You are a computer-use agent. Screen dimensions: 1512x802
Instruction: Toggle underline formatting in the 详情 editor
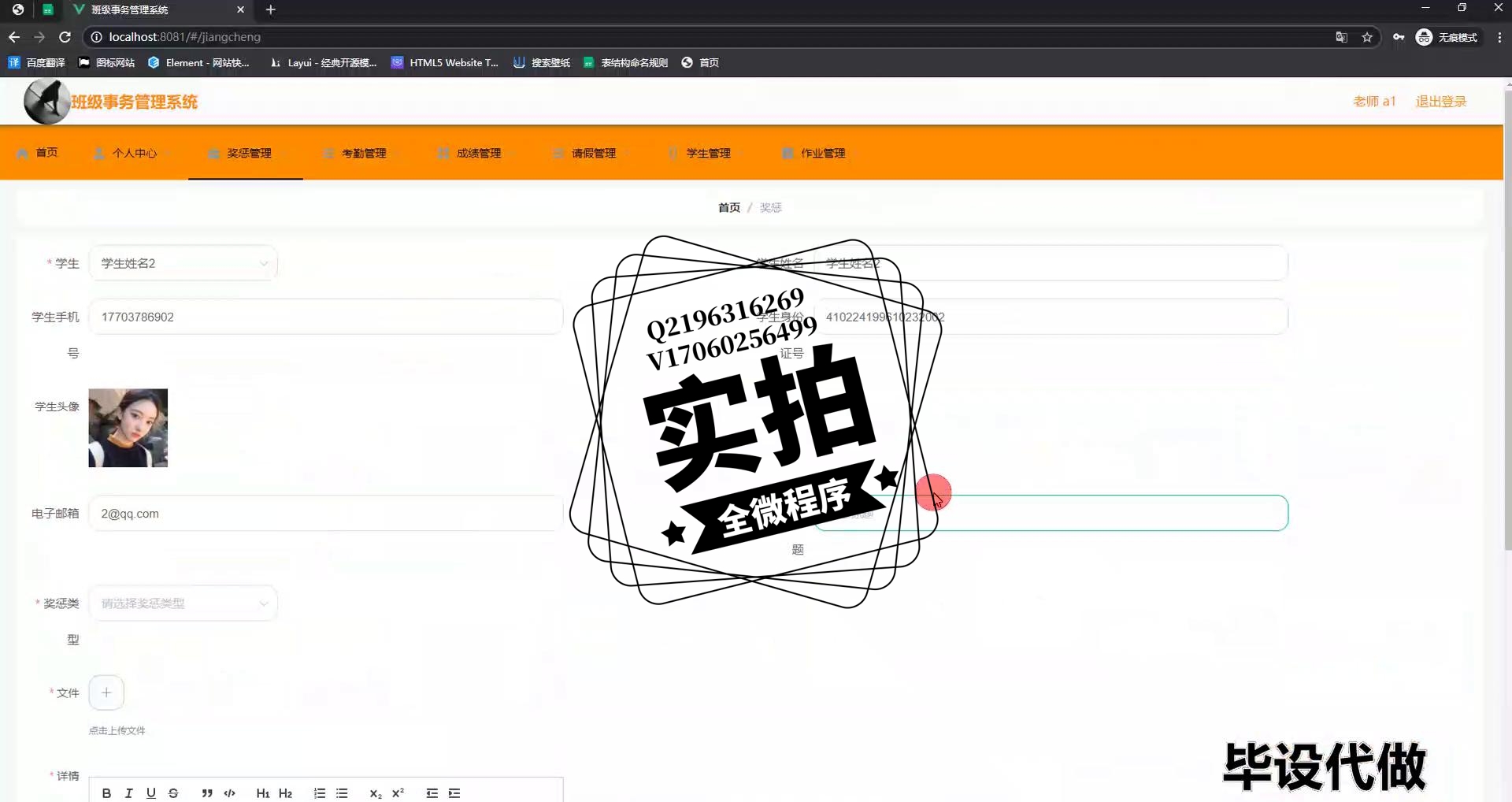tap(151, 793)
